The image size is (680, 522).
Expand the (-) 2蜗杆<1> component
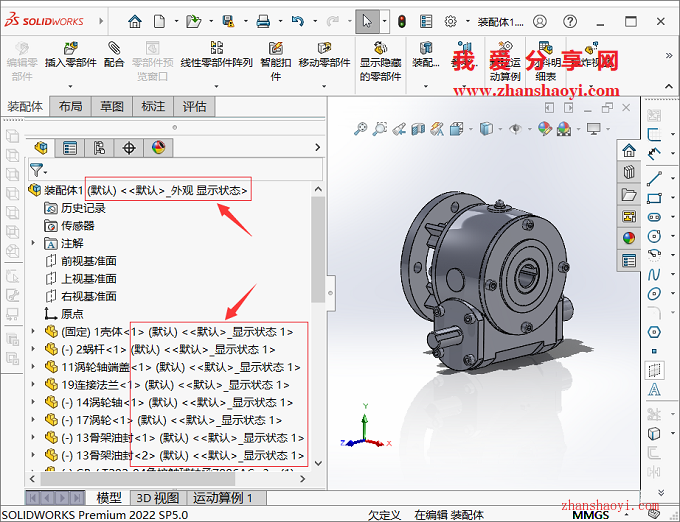click(33, 349)
